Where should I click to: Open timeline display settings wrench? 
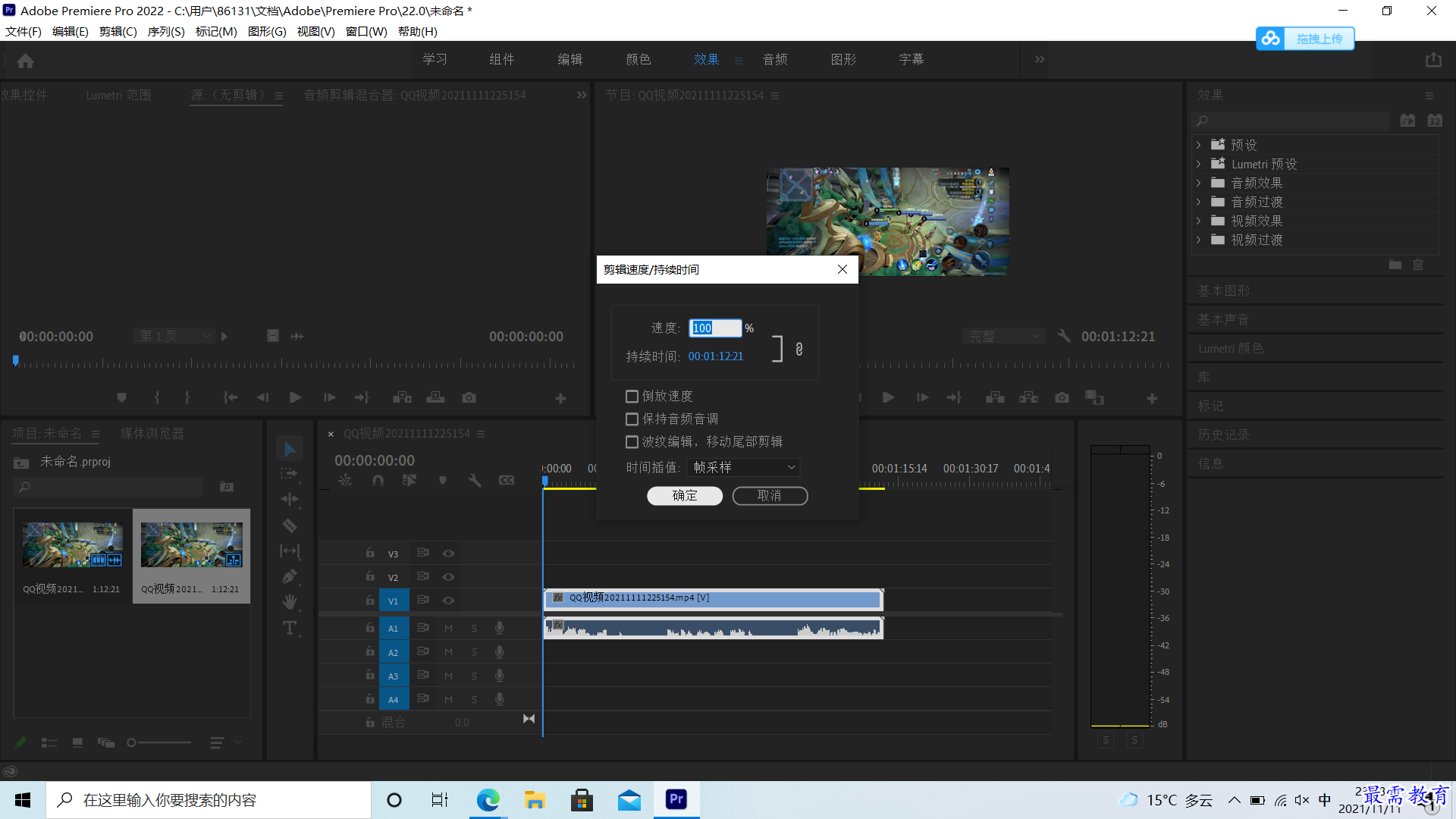(x=475, y=480)
